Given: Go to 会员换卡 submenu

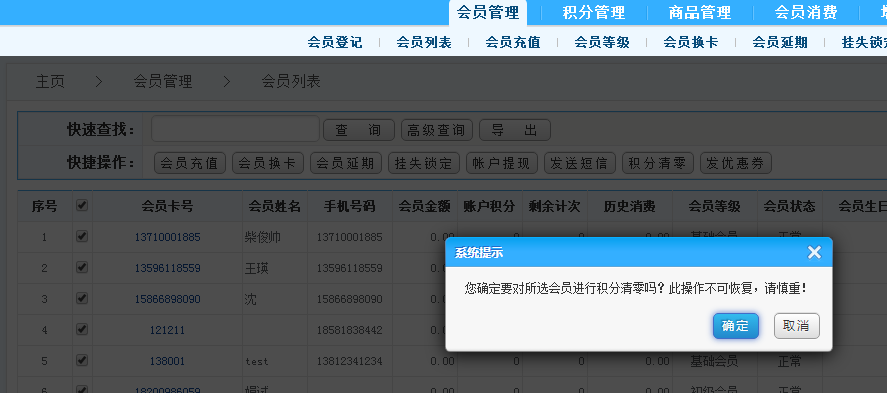Looking at the screenshot, I should point(691,42).
